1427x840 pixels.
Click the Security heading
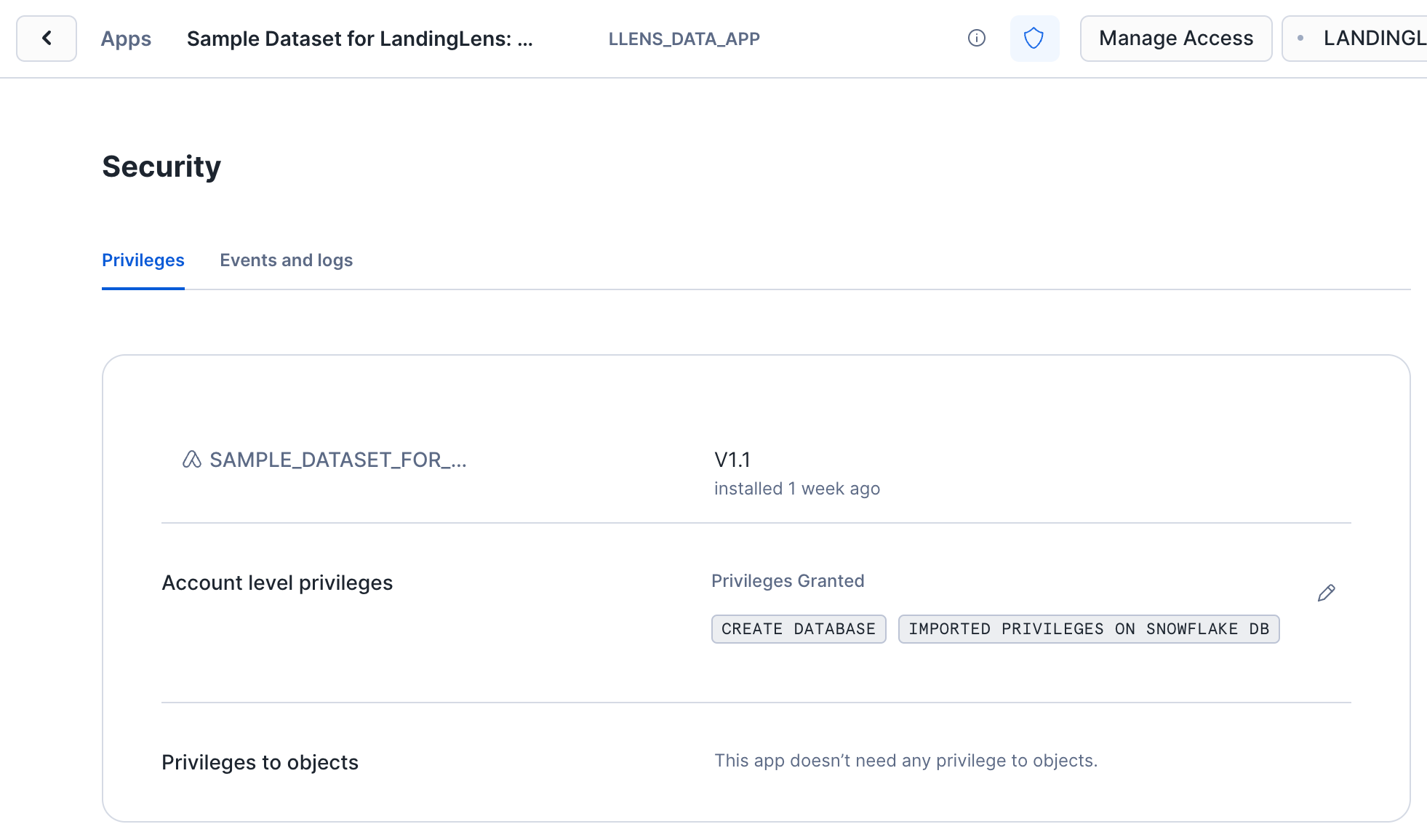point(161,167)
